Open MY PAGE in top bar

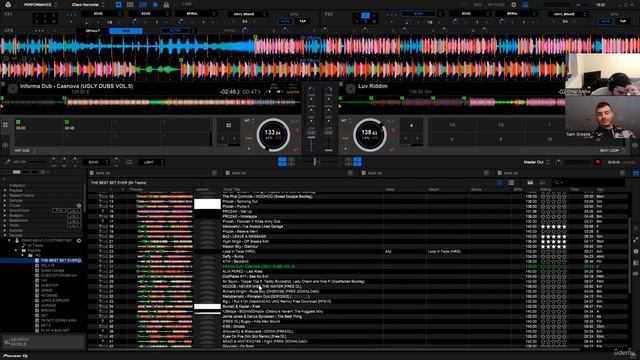496,4
